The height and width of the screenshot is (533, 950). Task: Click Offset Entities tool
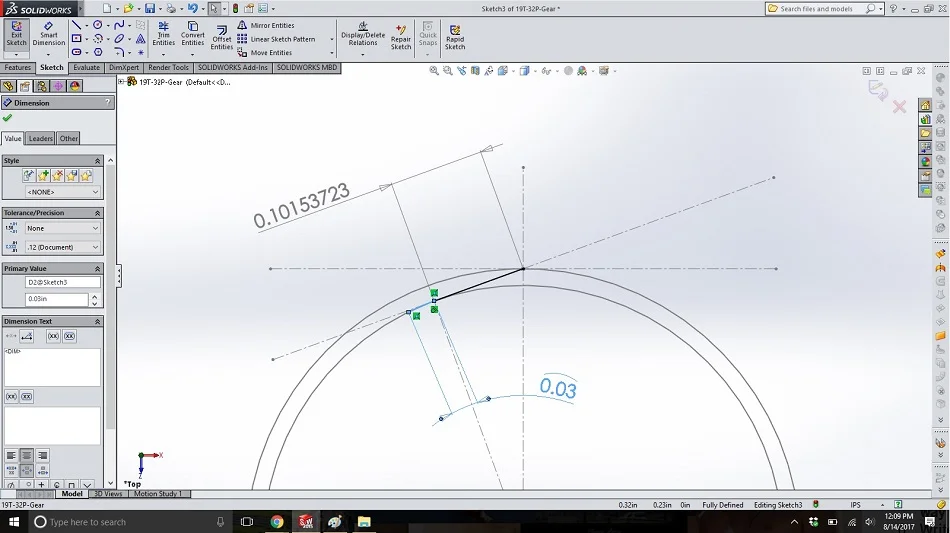(x=222, y=38)
